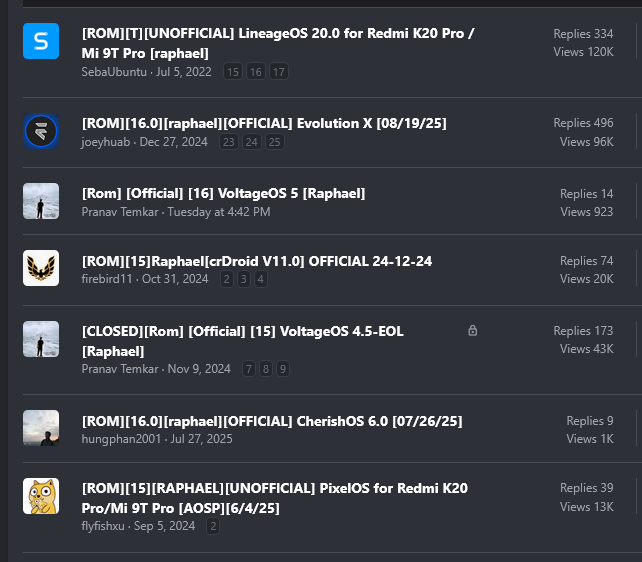Viewport: 642px width, 562px height.
Task: Open the Evolution X [08/19/25] thread
Action: [x=264, y=123]
